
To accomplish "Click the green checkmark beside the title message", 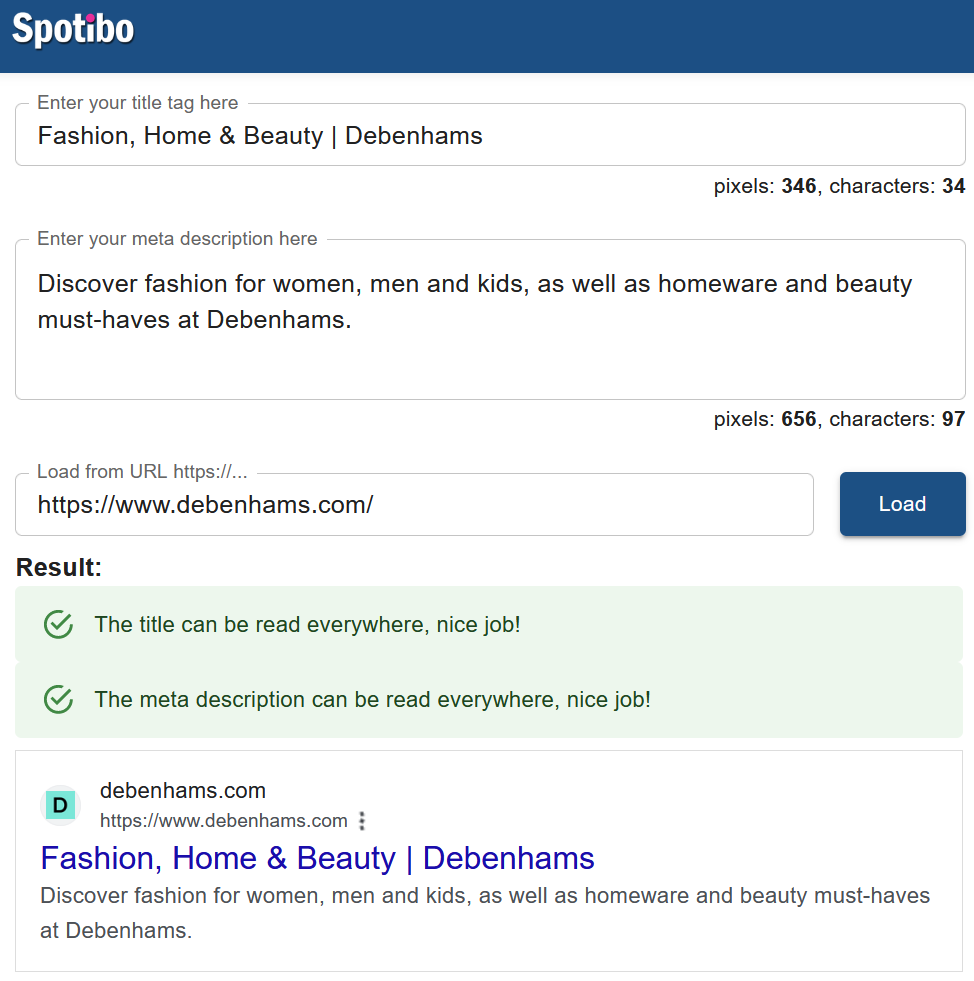I will [x=58, y=624].
